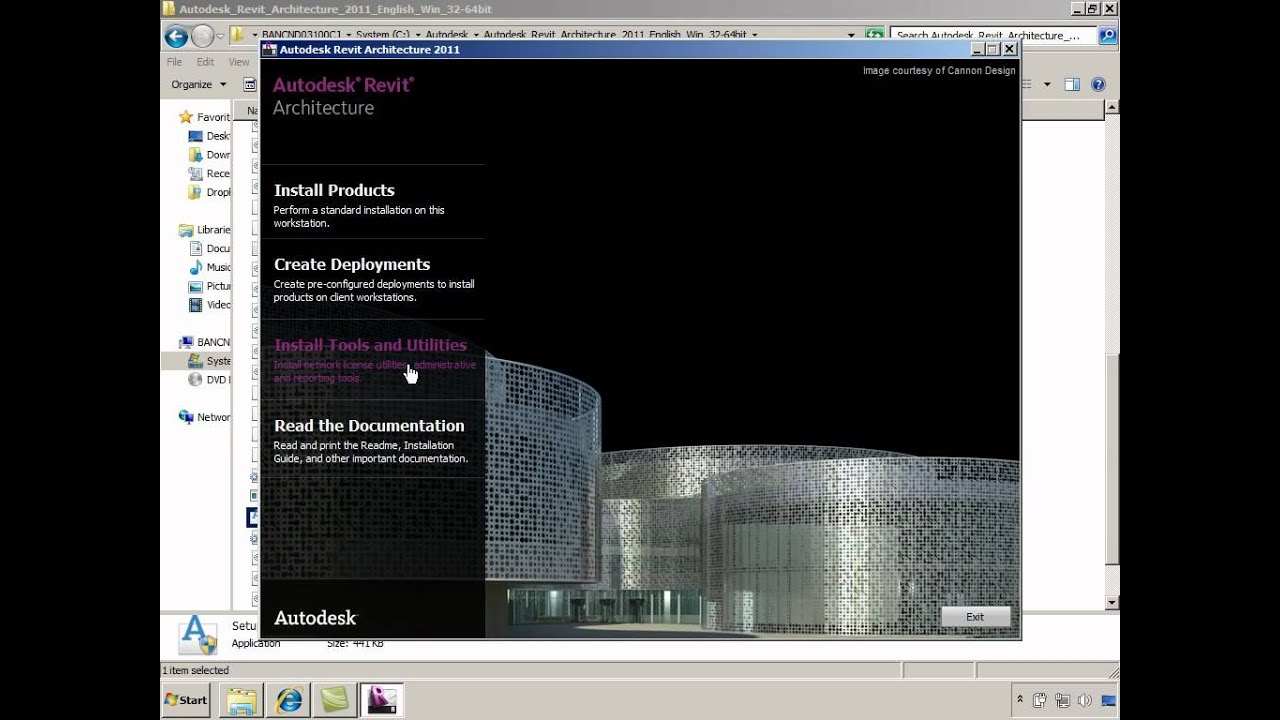Screen dimensions: 1280x720
Task: Expand address bar history dropdown
Action: point(851,35)
